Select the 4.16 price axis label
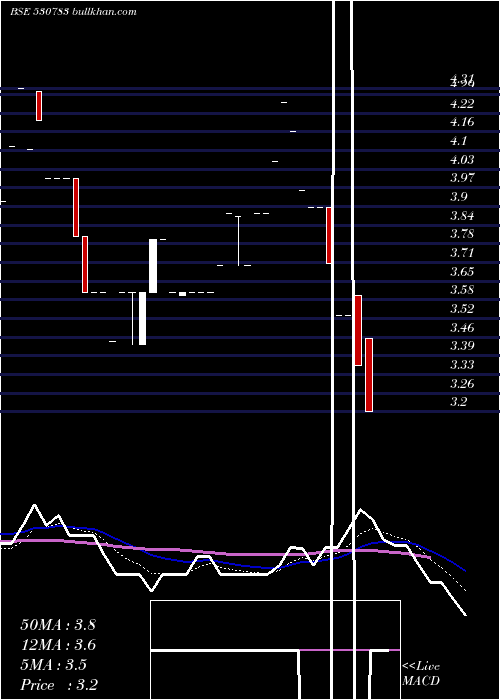 462,122
